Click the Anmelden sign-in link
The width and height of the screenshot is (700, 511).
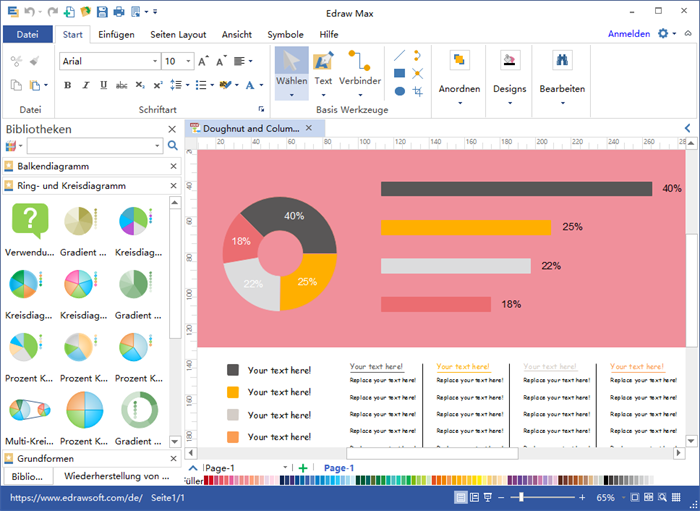tap(628, 34)
